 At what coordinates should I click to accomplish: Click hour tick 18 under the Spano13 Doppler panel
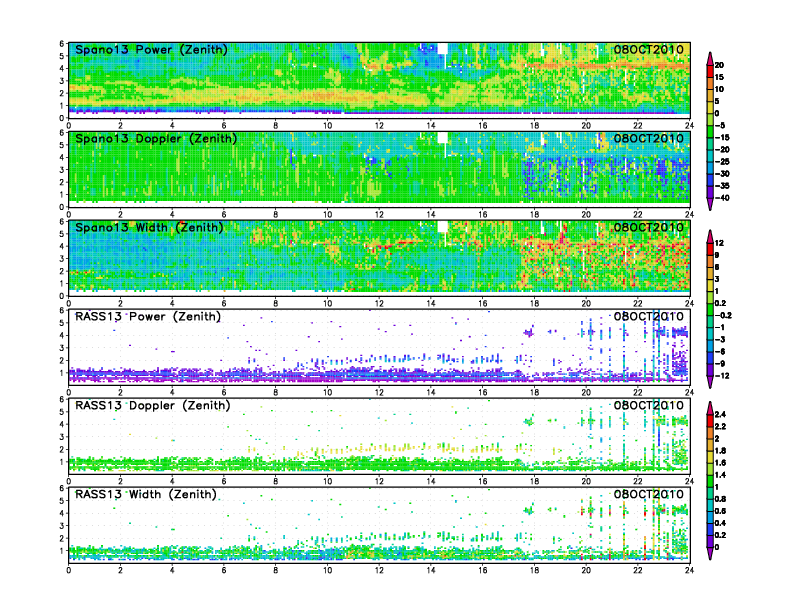click(534, 215)
